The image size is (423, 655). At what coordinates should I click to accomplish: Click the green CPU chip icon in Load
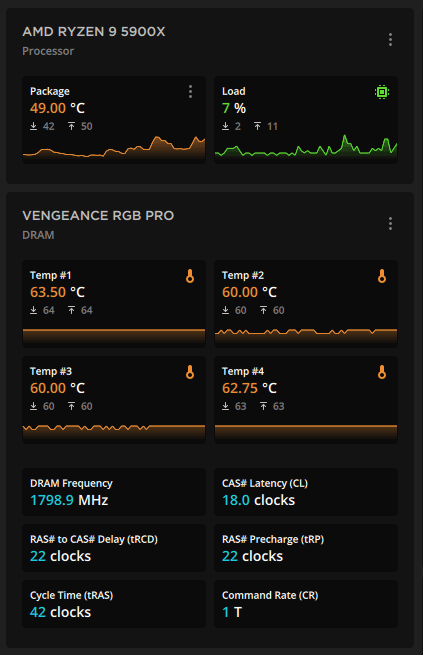pyautogui.click(x=382, y=91)
